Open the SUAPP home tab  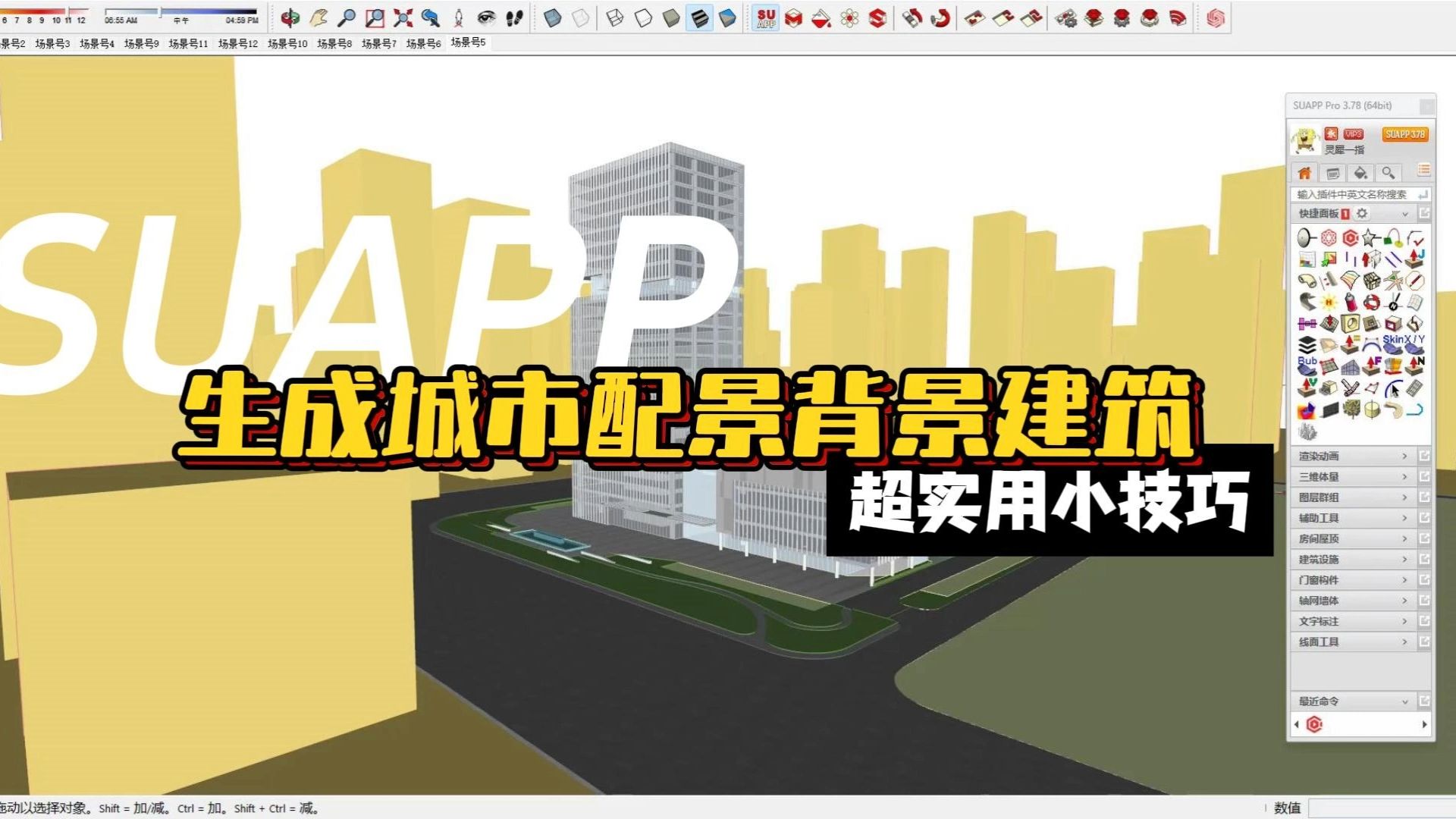(1304, 173)
